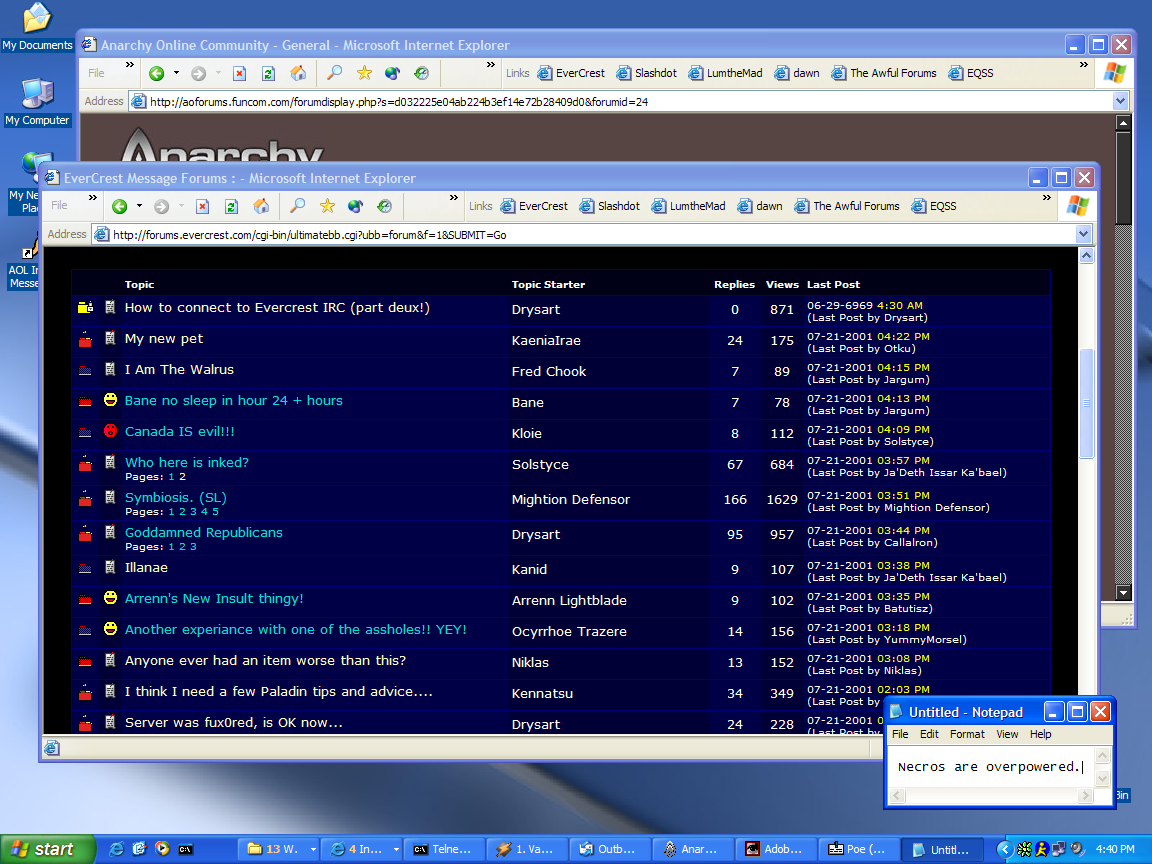Screen dimensions: 1152x864
Task: Open "Arrenn's New Insult thingy!" topic
Action: click(x=214, y=598)
